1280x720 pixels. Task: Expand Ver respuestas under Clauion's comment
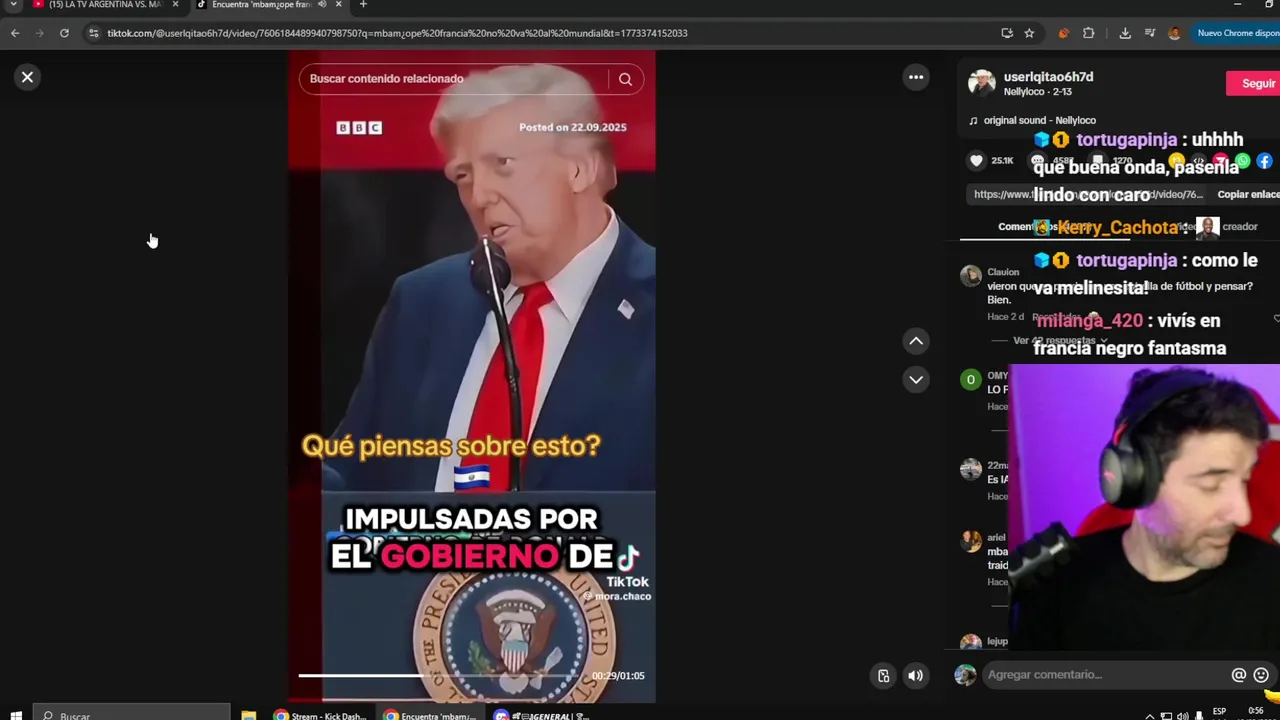tap(1058, 341)
